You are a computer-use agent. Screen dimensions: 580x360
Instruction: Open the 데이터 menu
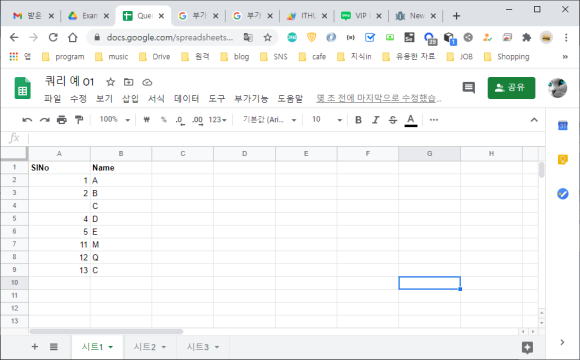186,99
